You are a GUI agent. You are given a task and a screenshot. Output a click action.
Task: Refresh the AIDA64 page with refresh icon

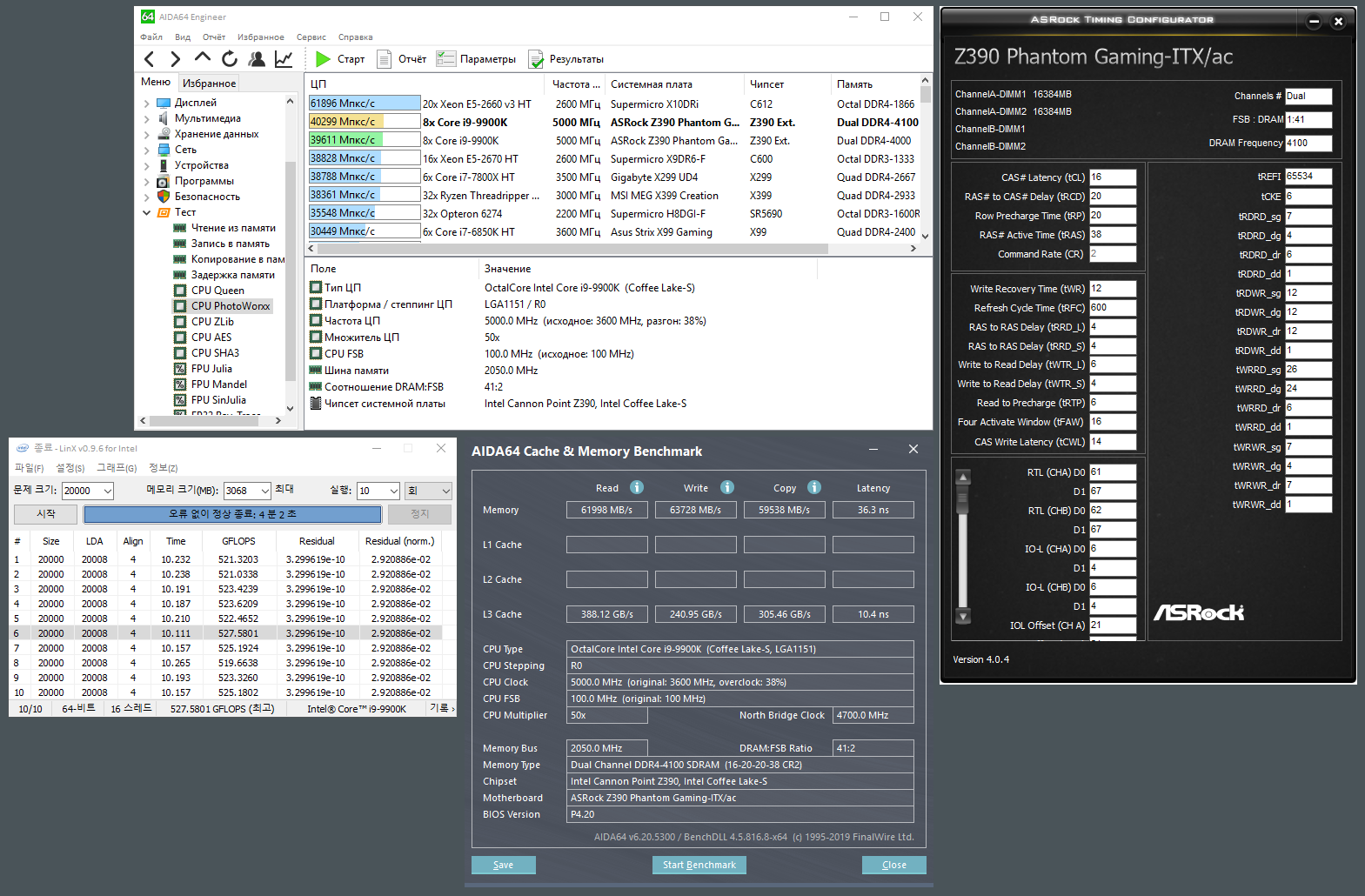coord(230,59)
